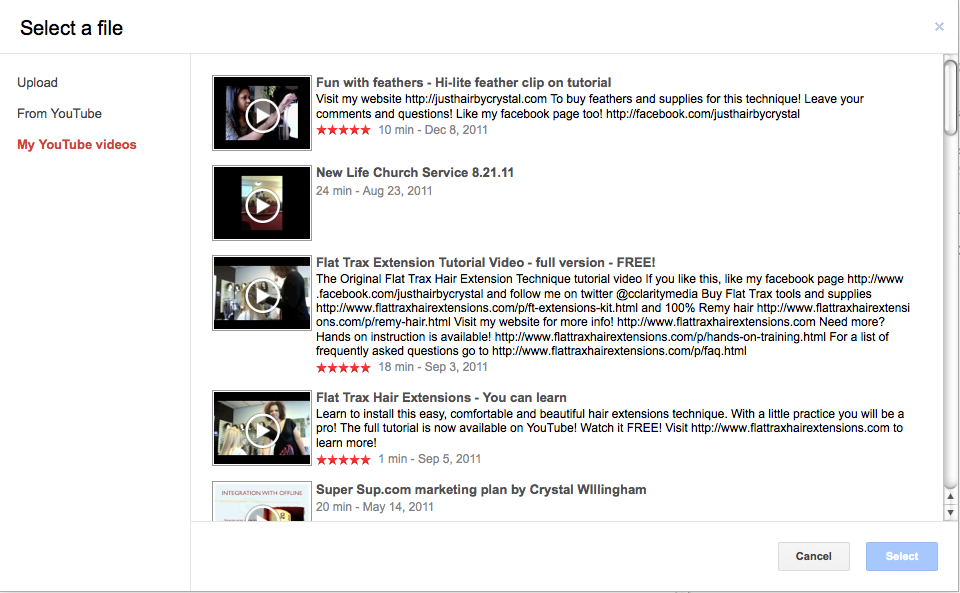Play the Flat Trax Hair Extensions thumbnail

coord(261,428)
